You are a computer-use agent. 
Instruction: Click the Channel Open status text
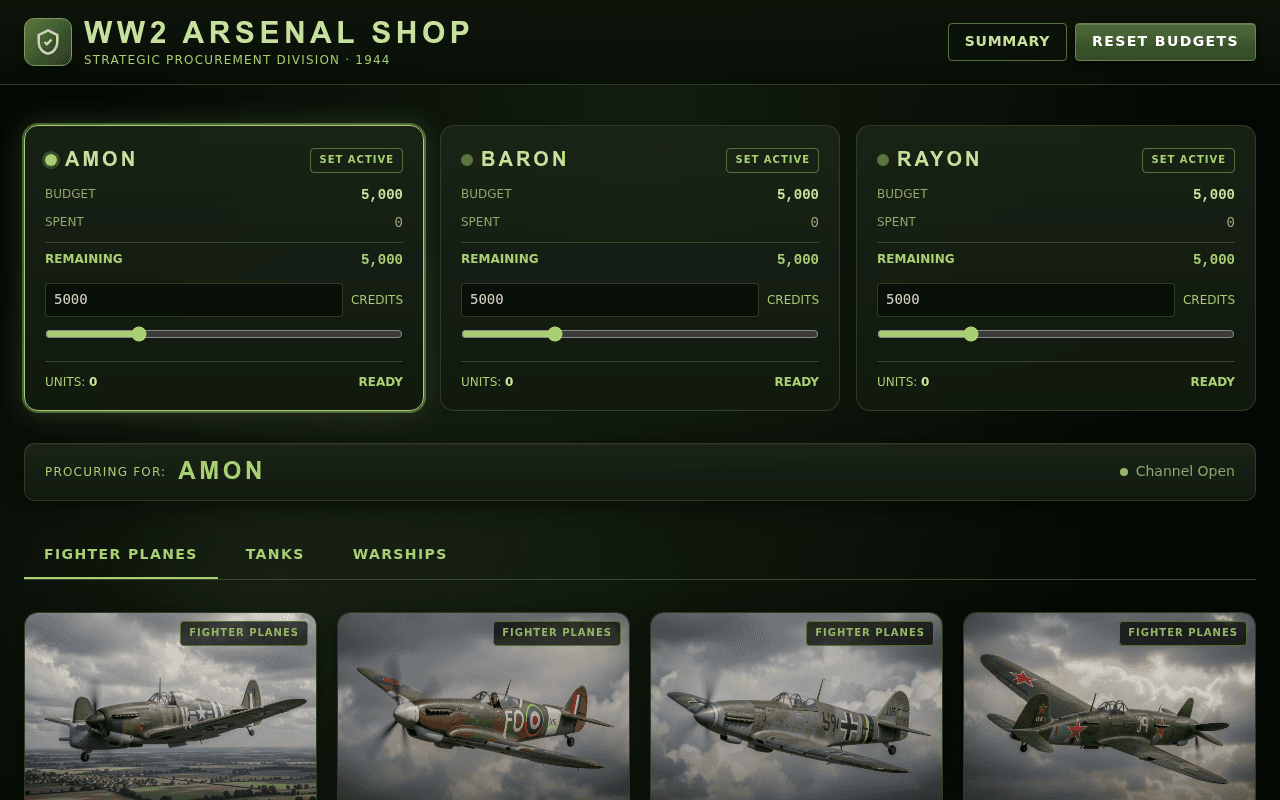[1185, 471]
